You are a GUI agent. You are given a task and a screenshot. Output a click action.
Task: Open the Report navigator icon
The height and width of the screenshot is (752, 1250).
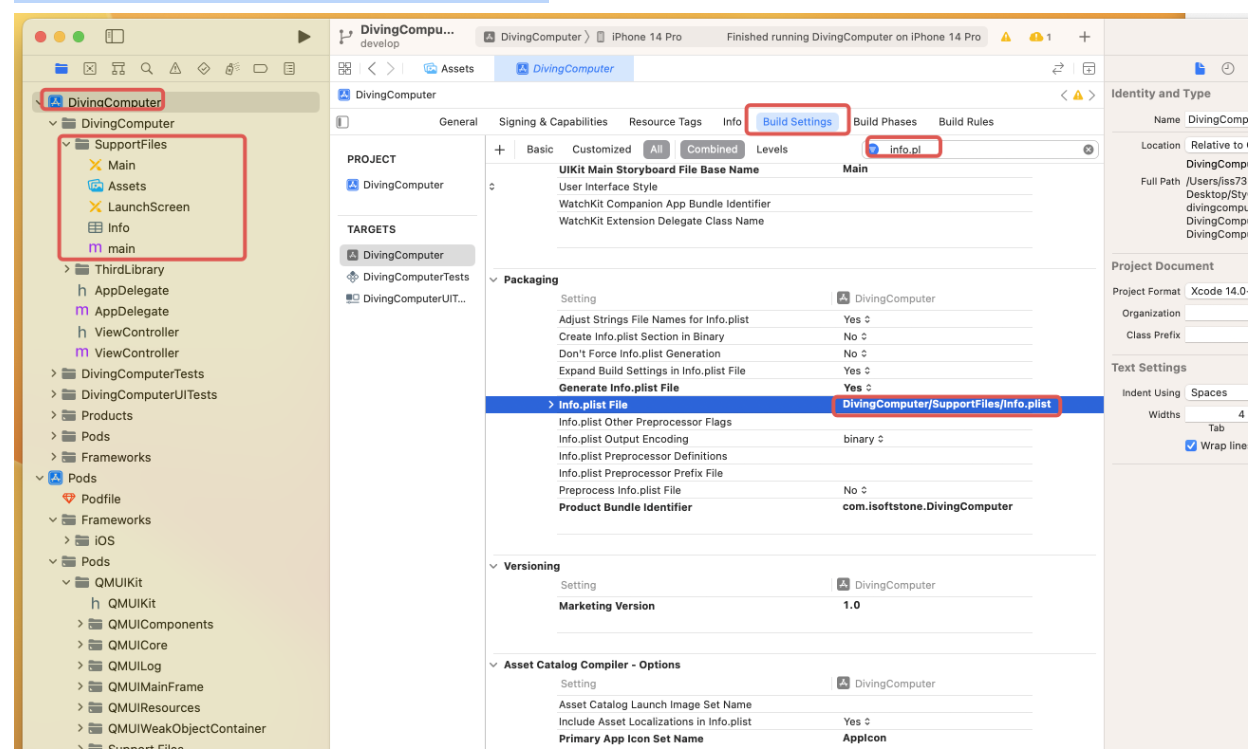(x=289, y=69)
